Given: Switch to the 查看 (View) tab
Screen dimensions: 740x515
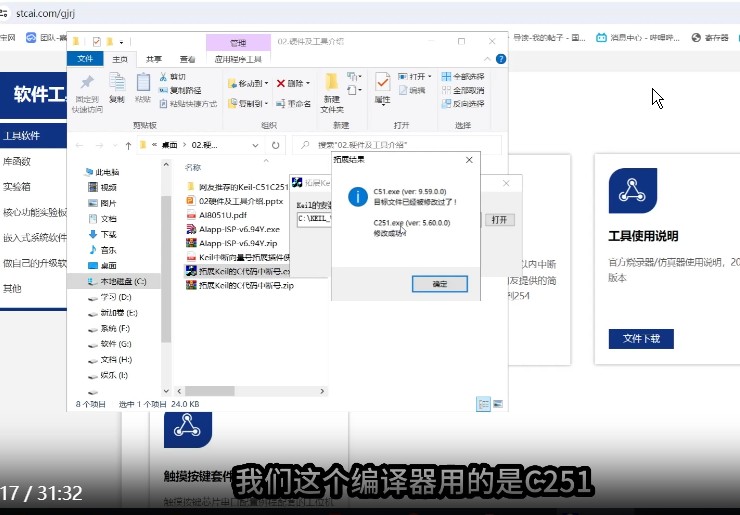Looking at the screenshot, I should 188,59.
